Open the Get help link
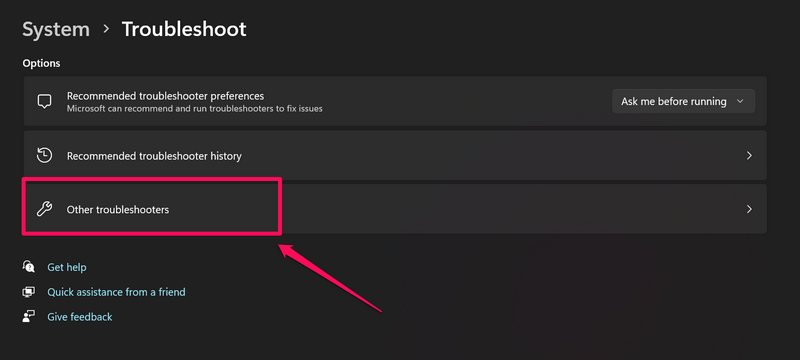 (x=67, y=267)
